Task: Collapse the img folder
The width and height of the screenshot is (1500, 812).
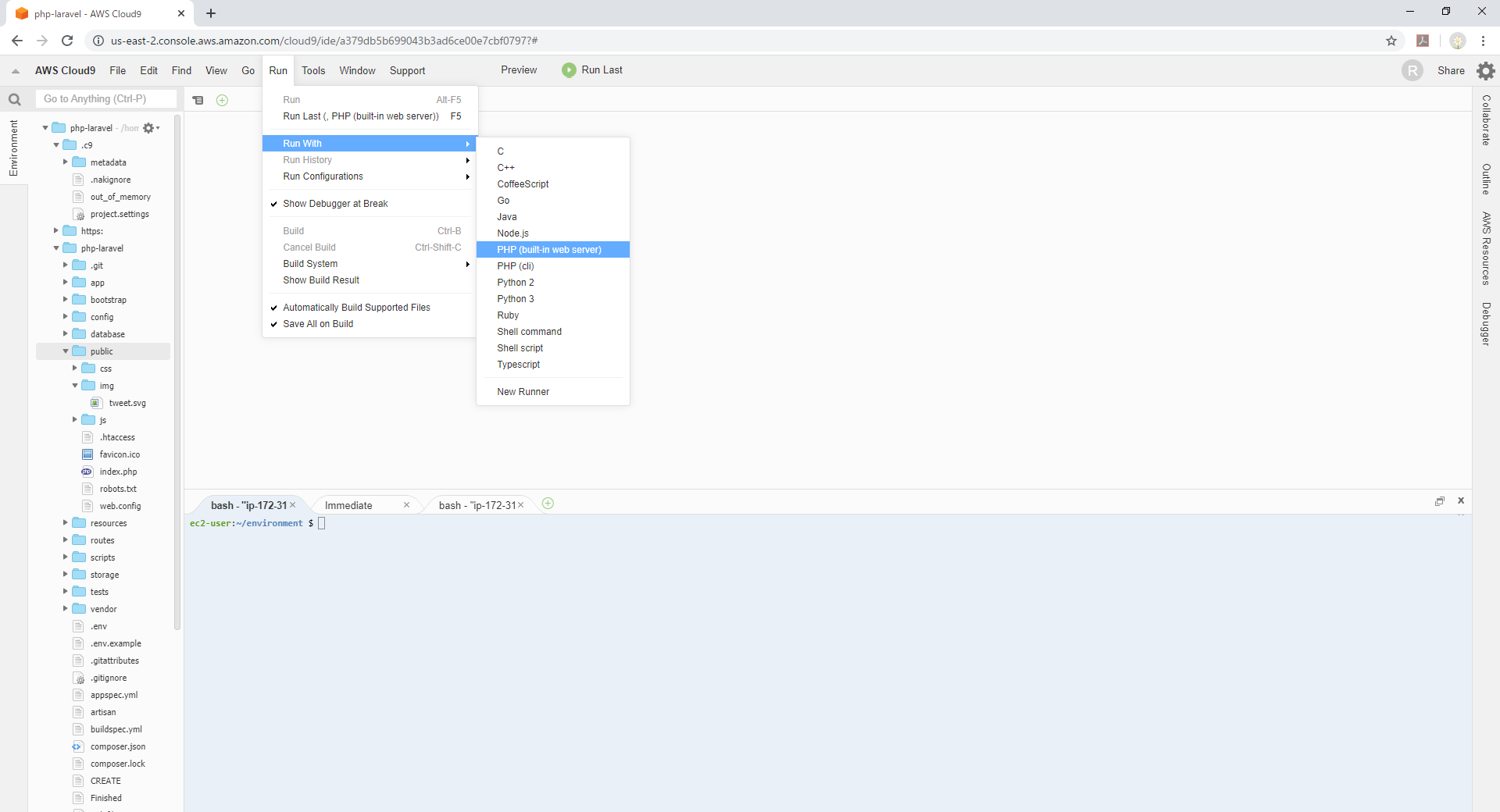Action: pyautogui.click(x=75, y=386)
